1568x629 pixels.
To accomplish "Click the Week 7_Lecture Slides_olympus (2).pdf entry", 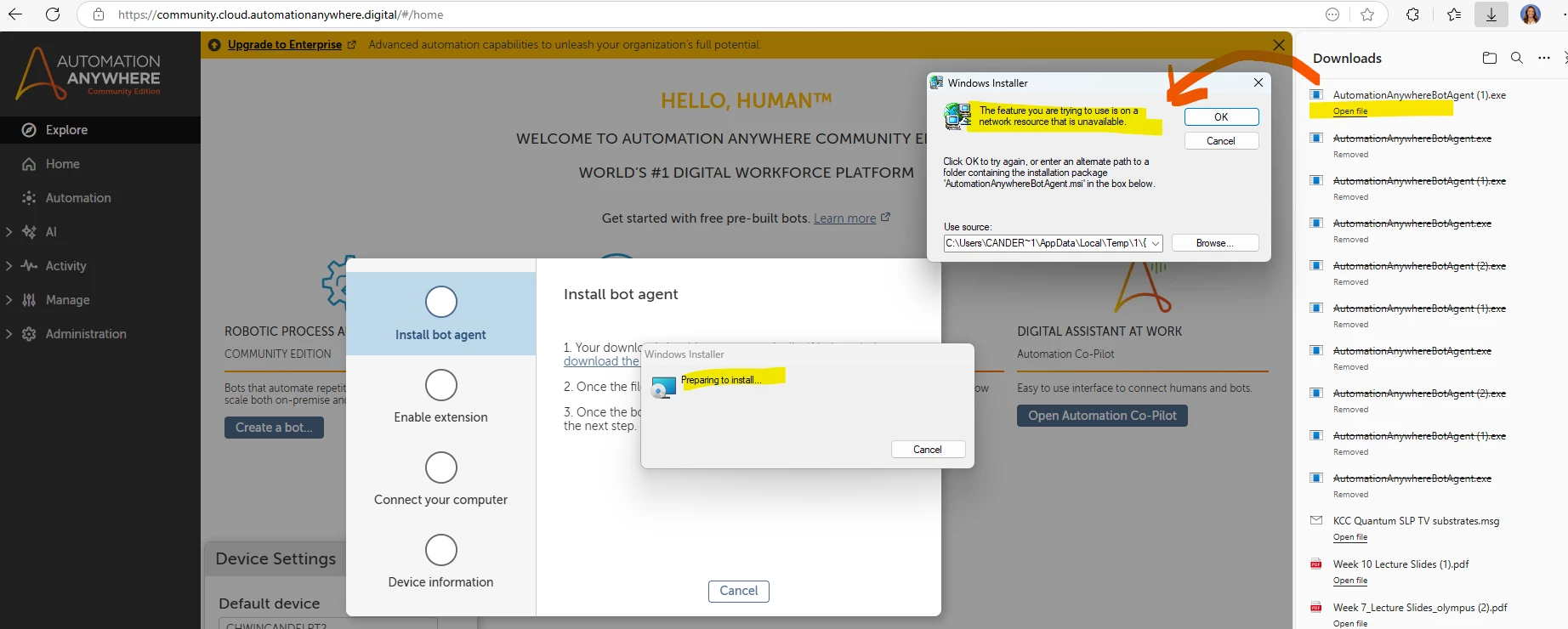I will coord(1420,608).
